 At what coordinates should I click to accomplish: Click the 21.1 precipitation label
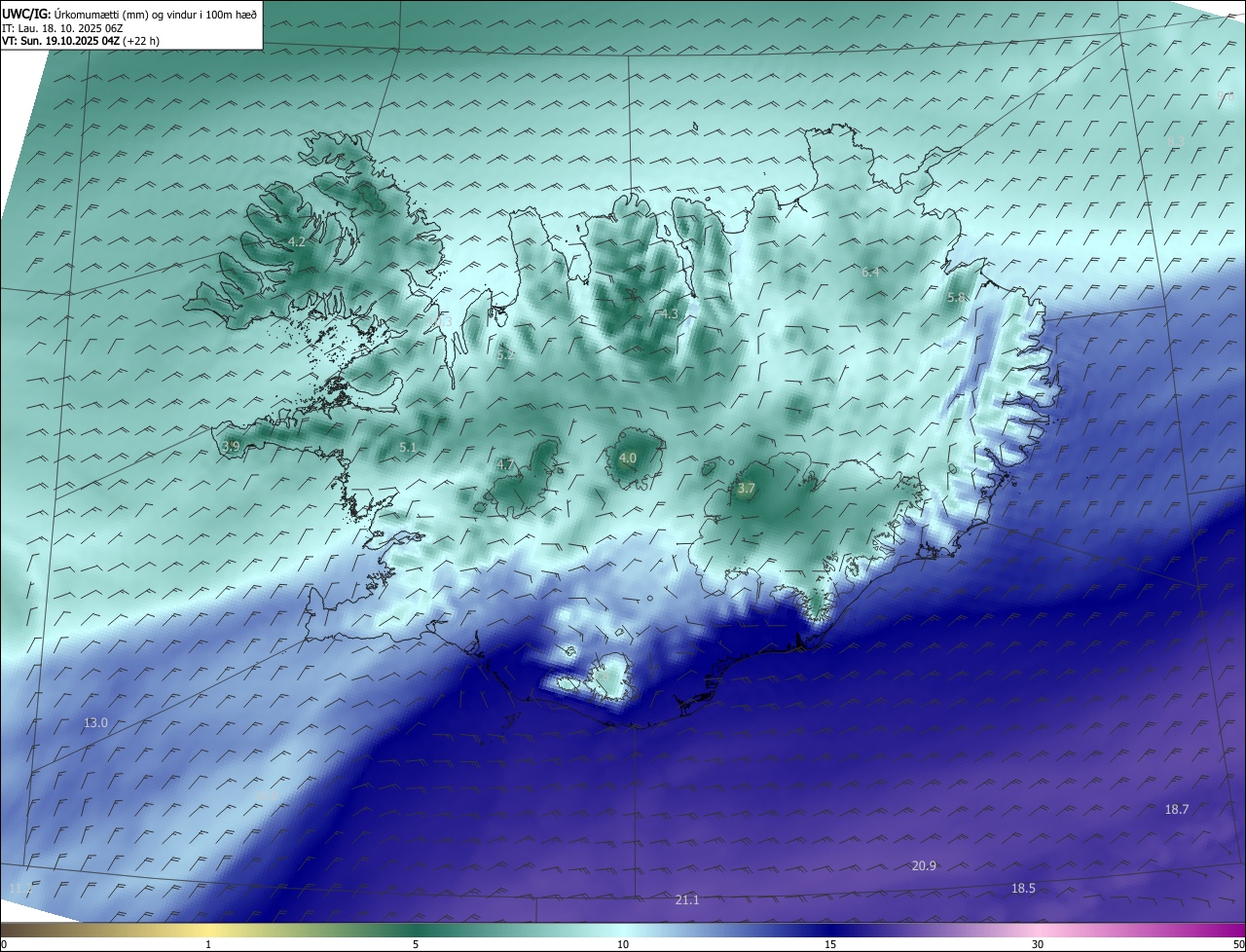click(x=687, y=900)
